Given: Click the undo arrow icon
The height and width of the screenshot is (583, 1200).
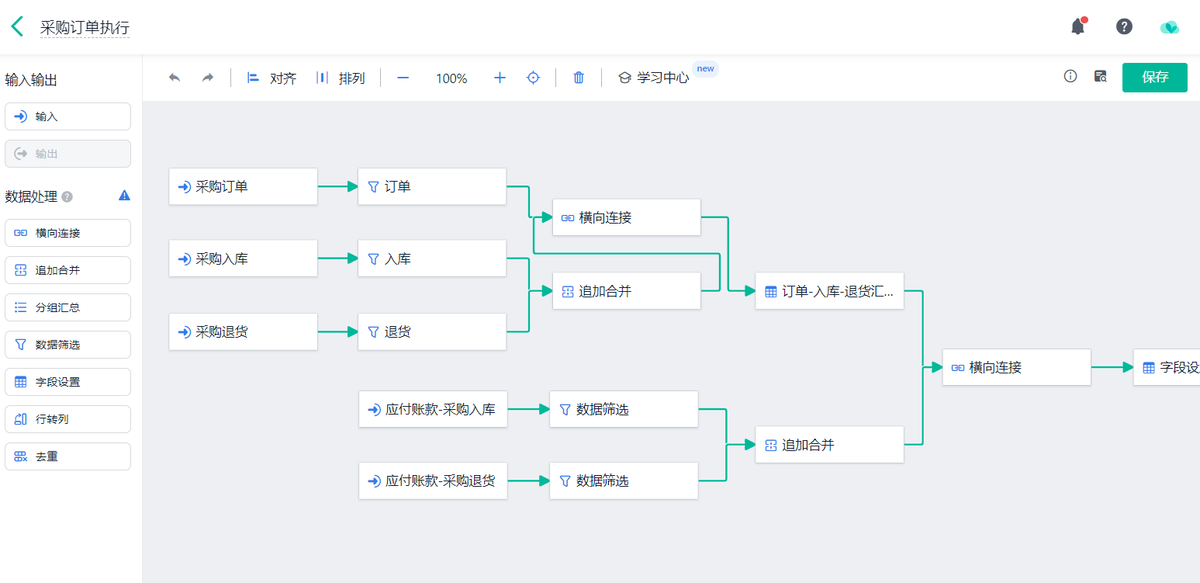Looking at the screenshot, I should 175,78.
